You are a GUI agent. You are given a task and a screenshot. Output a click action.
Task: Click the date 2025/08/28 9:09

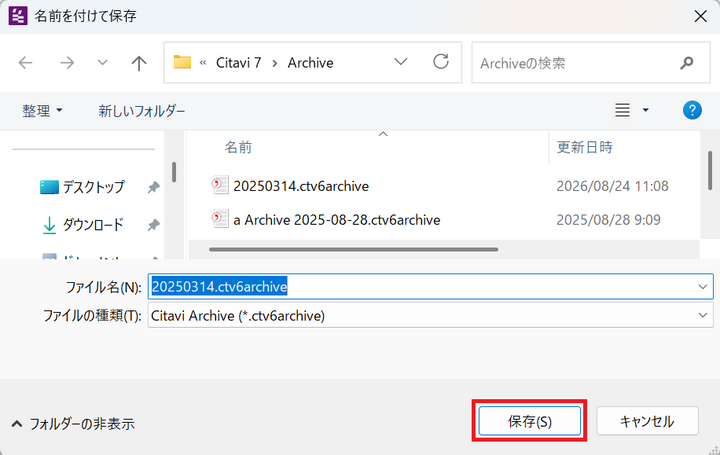608,220
